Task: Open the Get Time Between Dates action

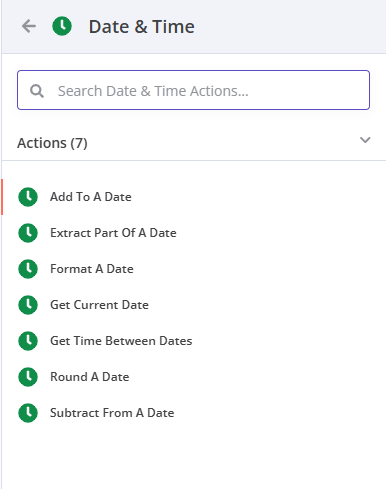Action: coord(194,341)
